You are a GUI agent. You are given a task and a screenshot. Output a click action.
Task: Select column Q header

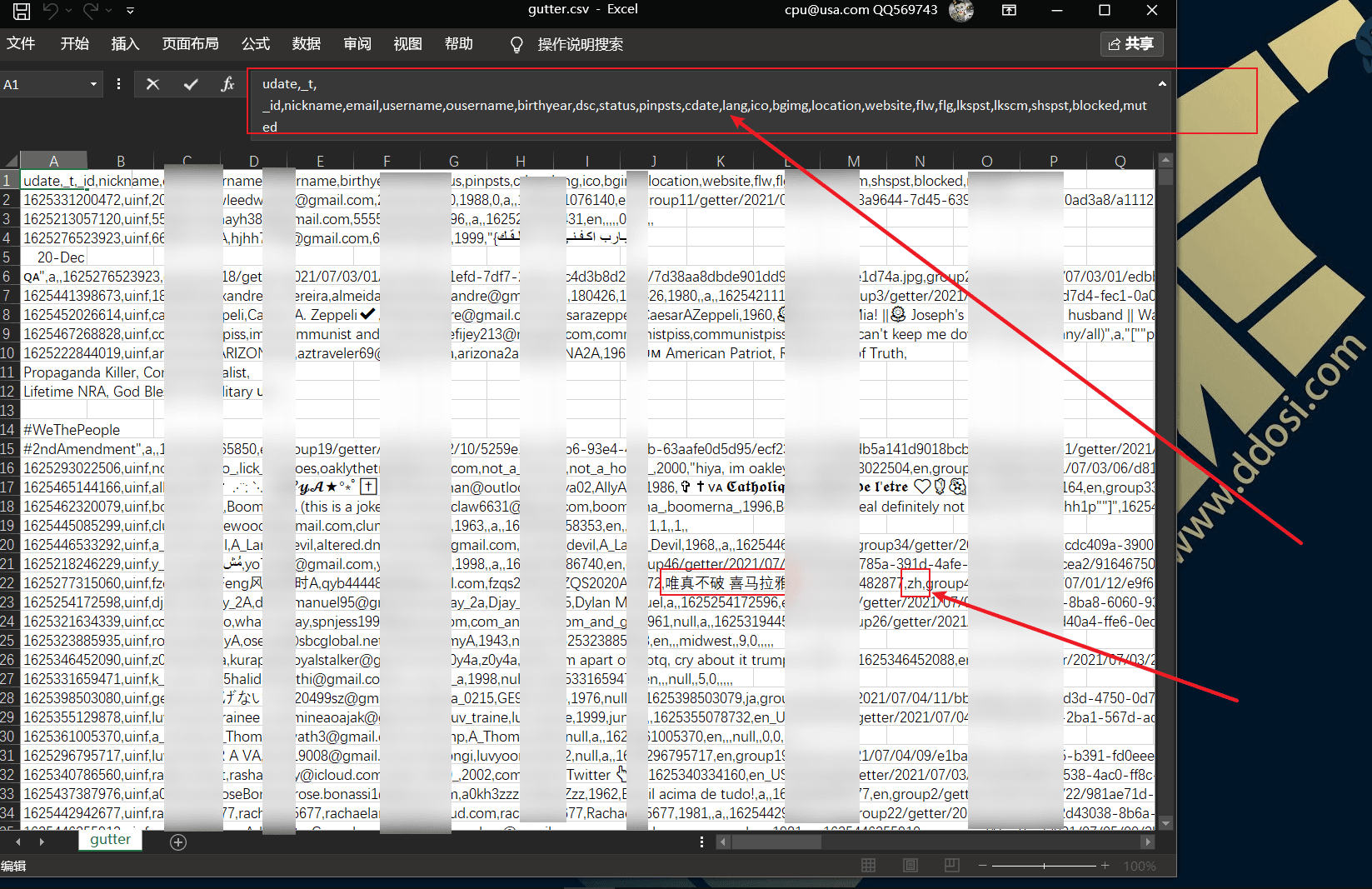[1120, 161]
